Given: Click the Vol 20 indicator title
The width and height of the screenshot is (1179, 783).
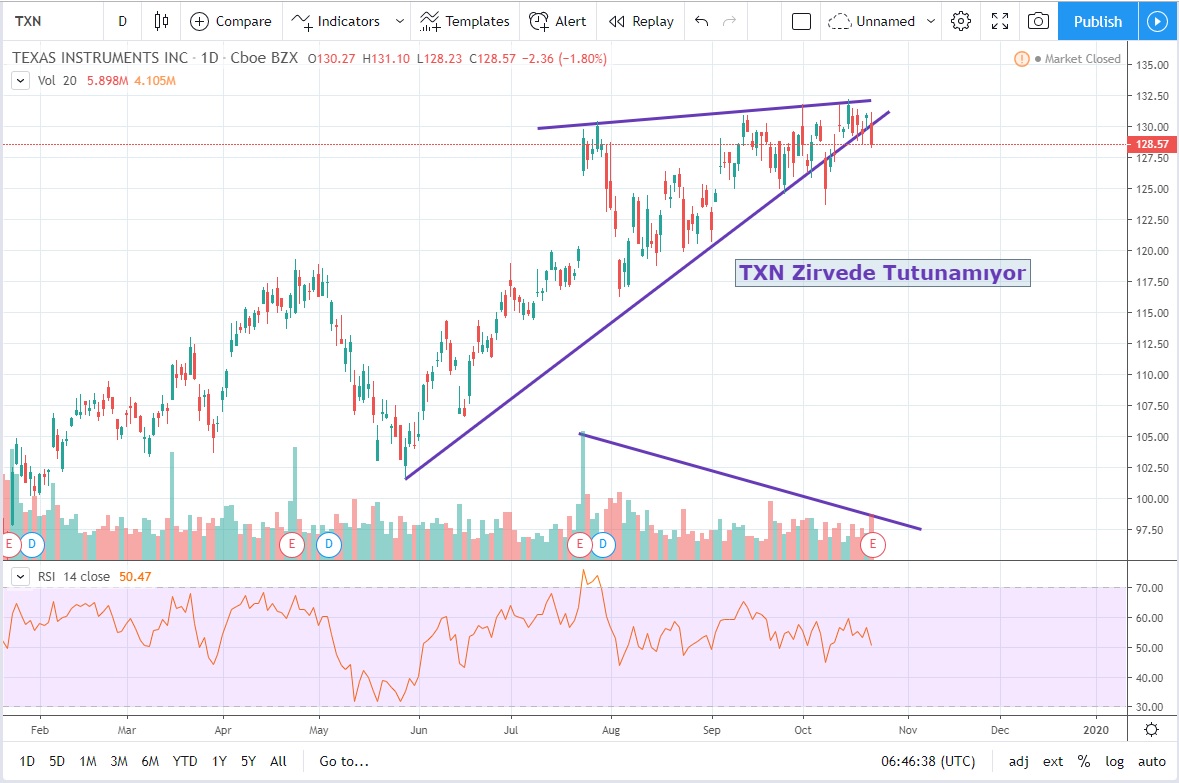Looking at the screenshot, I should tap(57, 80).
